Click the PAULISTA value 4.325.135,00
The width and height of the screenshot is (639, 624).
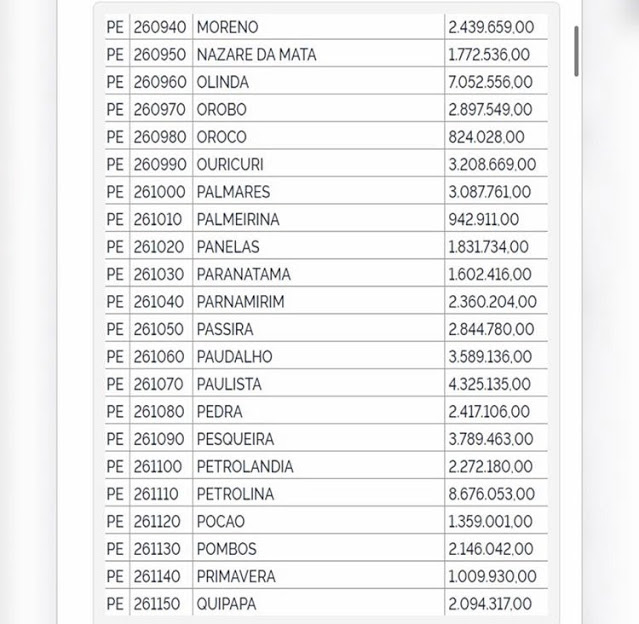click(489, 384)
